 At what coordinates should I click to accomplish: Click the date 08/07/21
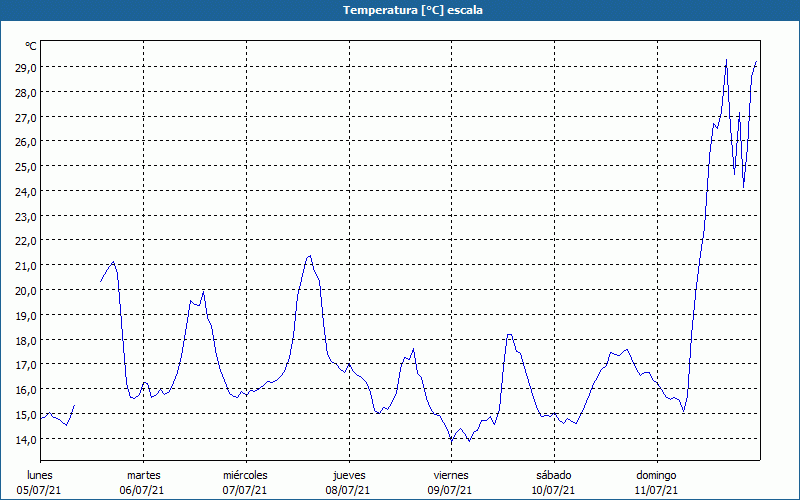coord(348,490)
